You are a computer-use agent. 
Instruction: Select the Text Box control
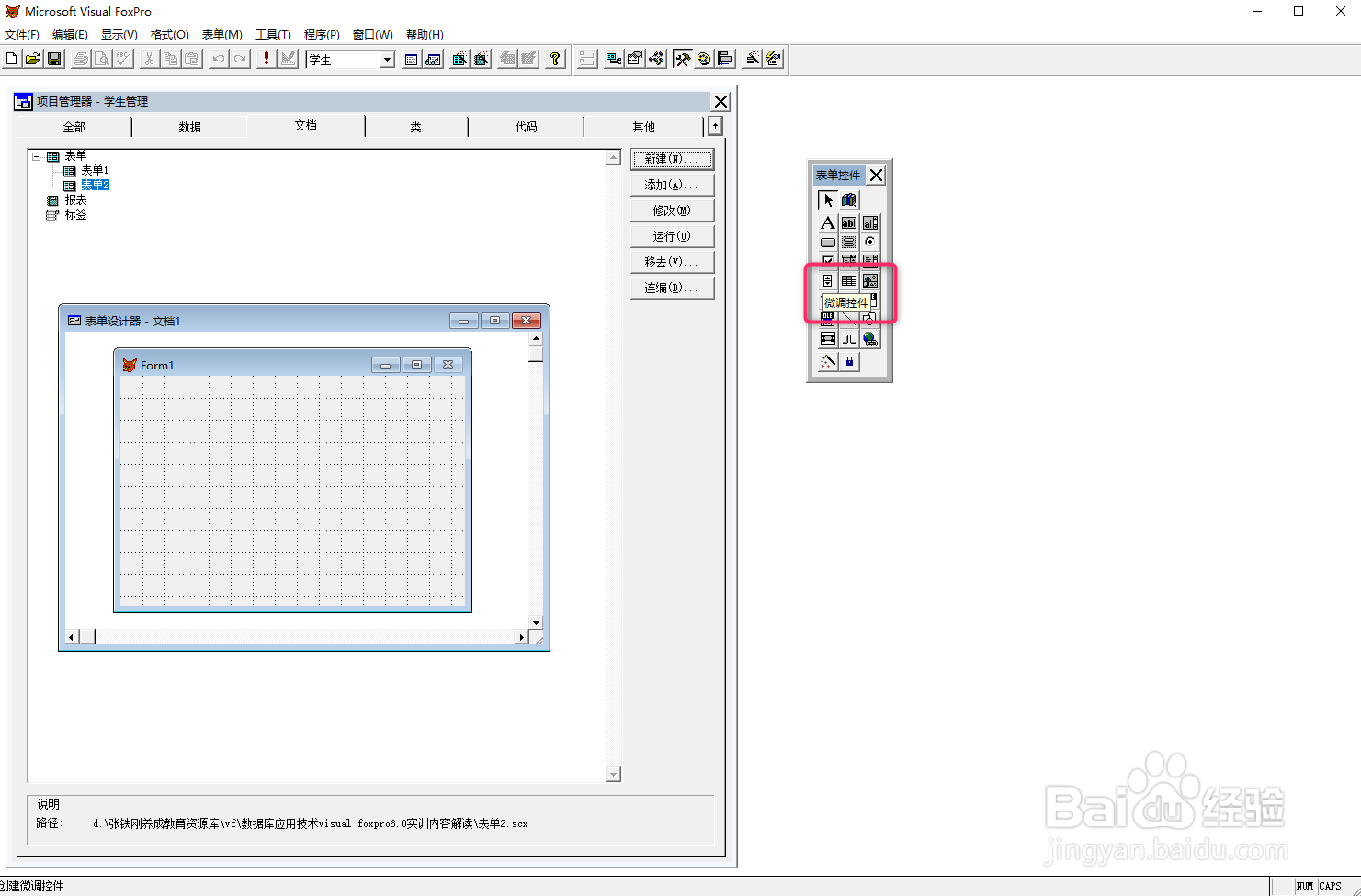849,222
